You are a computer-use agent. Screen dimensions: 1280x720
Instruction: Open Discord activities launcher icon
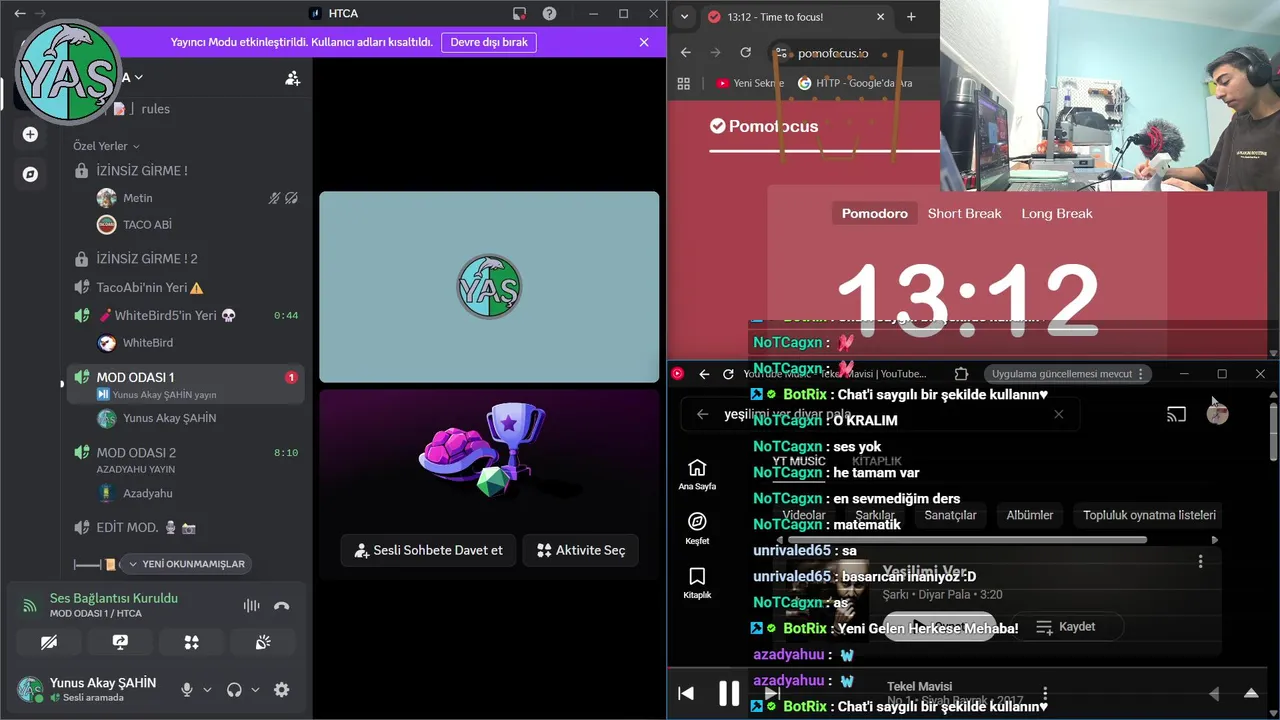[x=191, y=643]
